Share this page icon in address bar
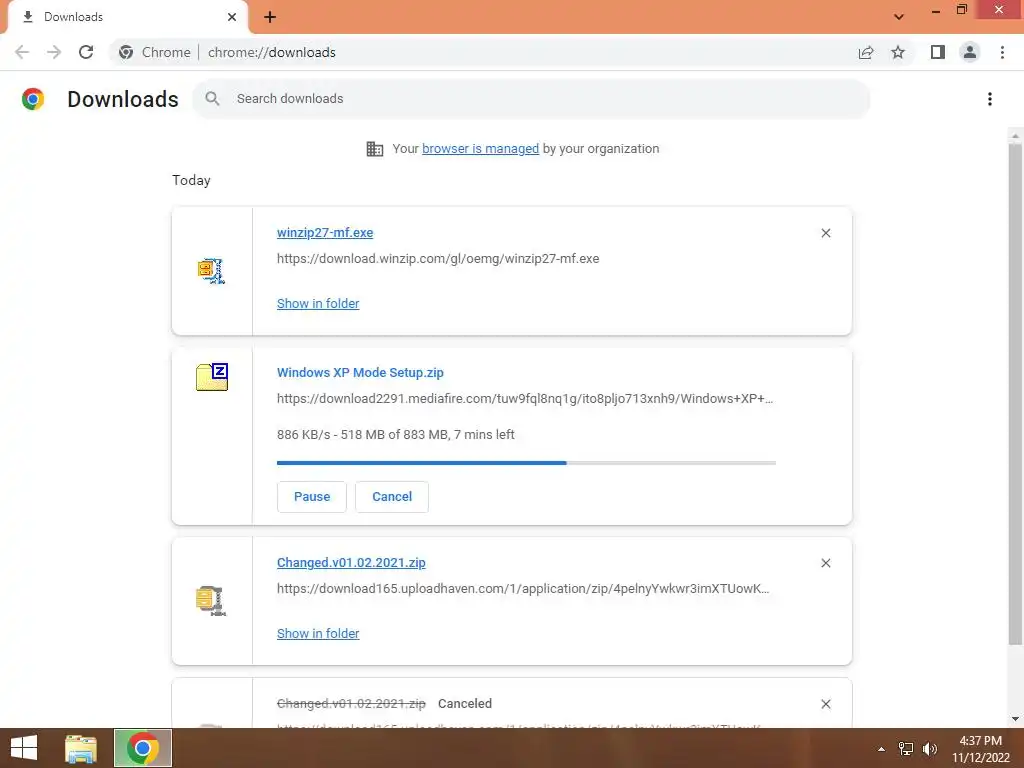This screenshot has width=1024, height=768. [866, 52]
